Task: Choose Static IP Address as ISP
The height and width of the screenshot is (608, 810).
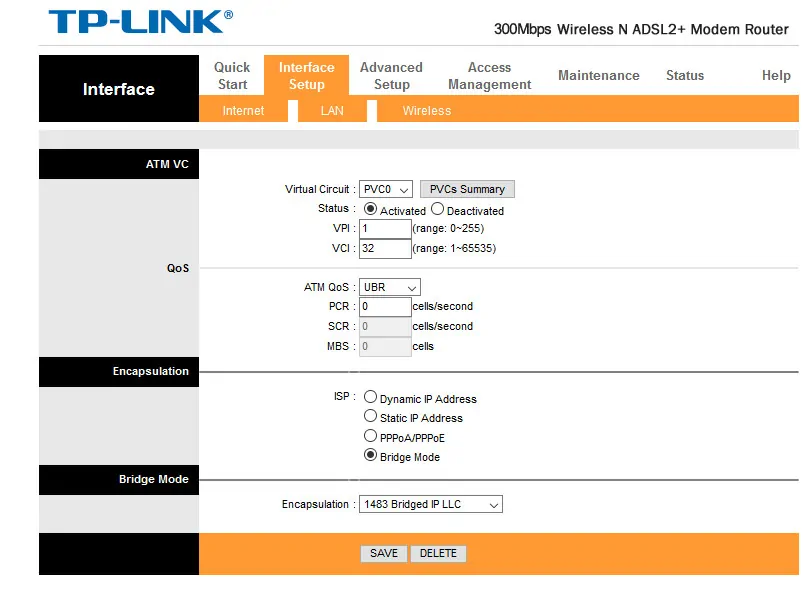Action: pyautogui.click(x=370, y=416)
